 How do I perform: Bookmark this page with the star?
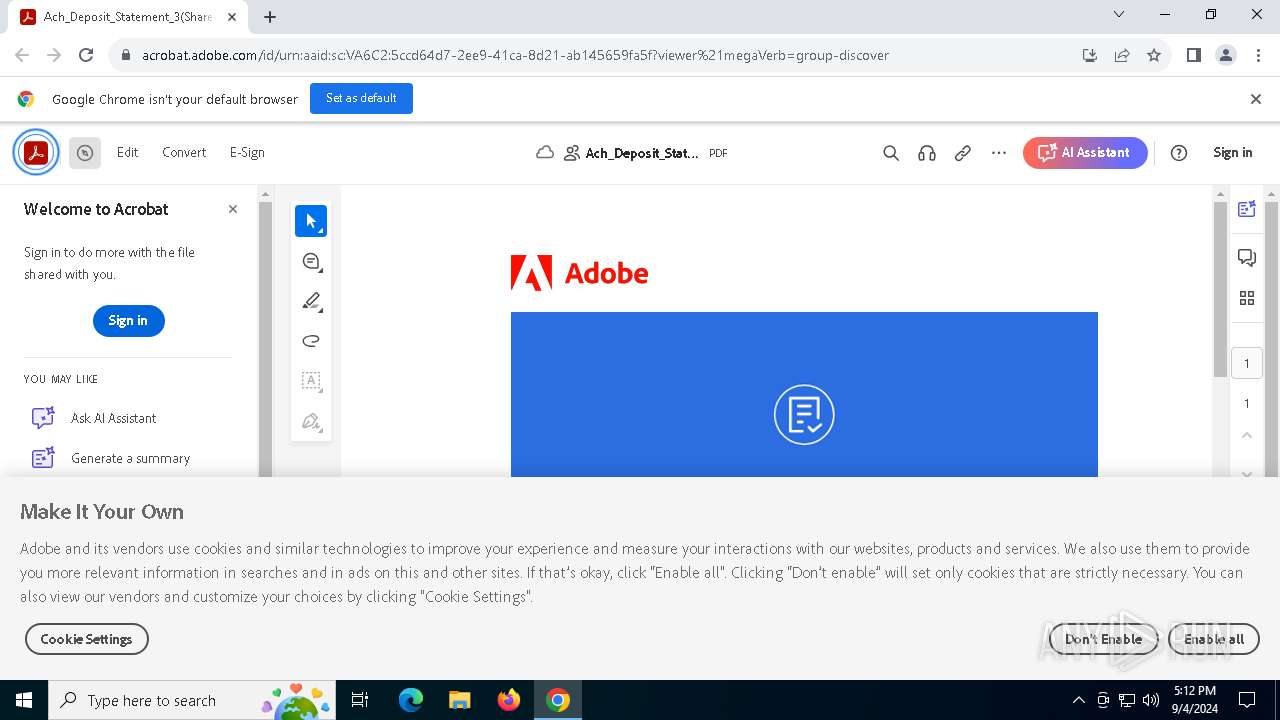tap(1154, 56)
